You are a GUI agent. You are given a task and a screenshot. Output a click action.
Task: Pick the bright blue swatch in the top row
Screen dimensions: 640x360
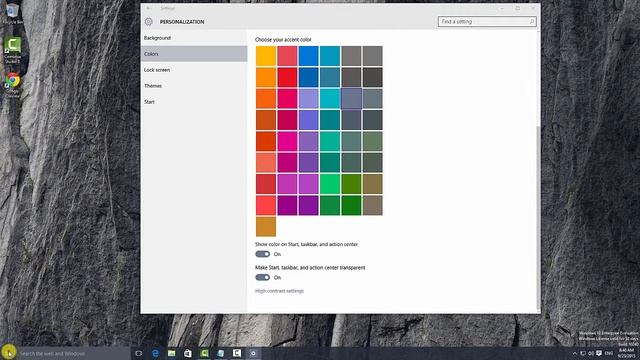coord(309,56)
